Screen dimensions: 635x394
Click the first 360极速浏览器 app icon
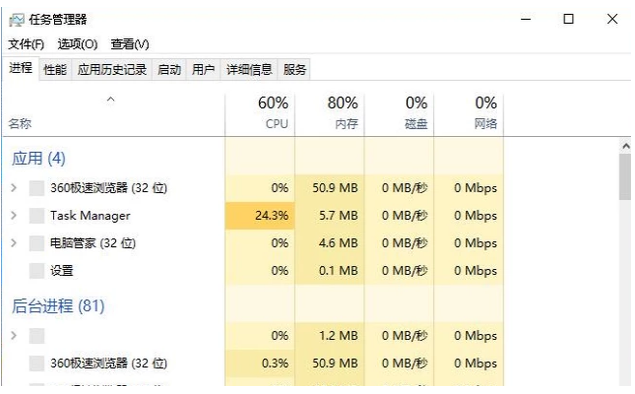(x=36, y=188)
